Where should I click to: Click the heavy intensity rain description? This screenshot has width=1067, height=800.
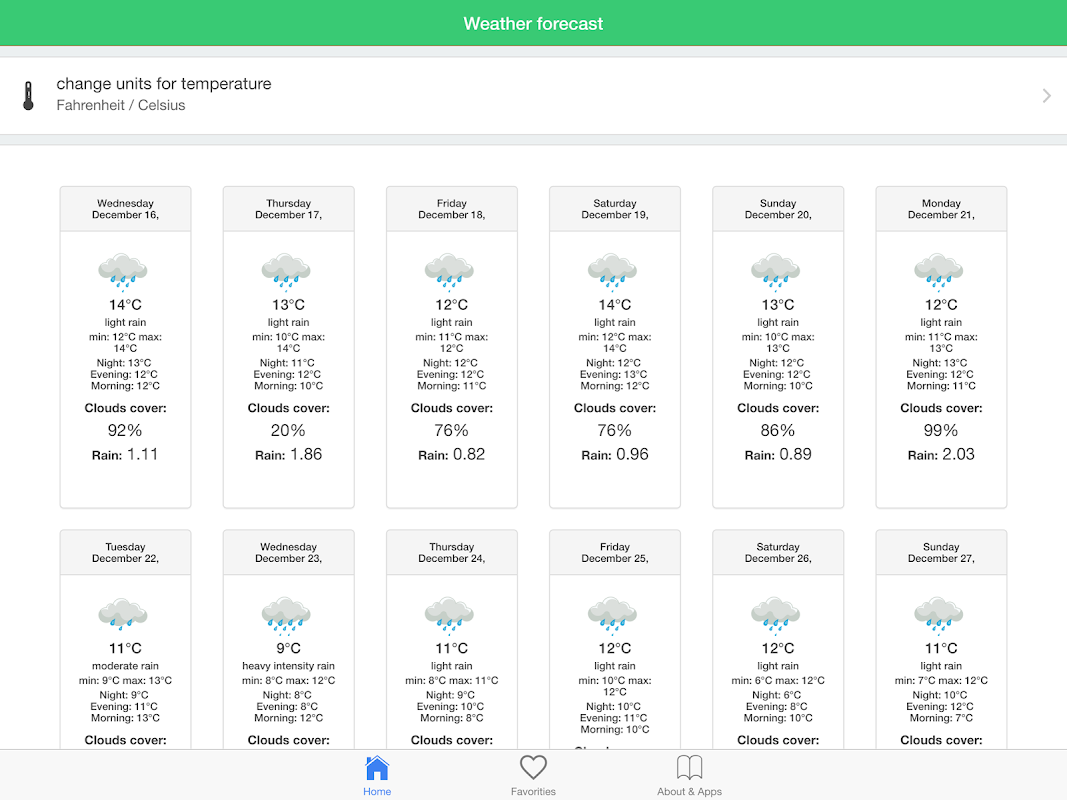tap(289, 666)
